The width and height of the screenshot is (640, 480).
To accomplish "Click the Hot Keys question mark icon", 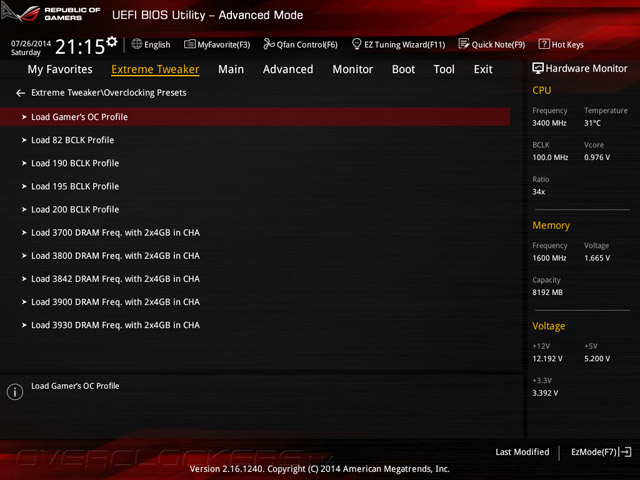I will [544, 44].
